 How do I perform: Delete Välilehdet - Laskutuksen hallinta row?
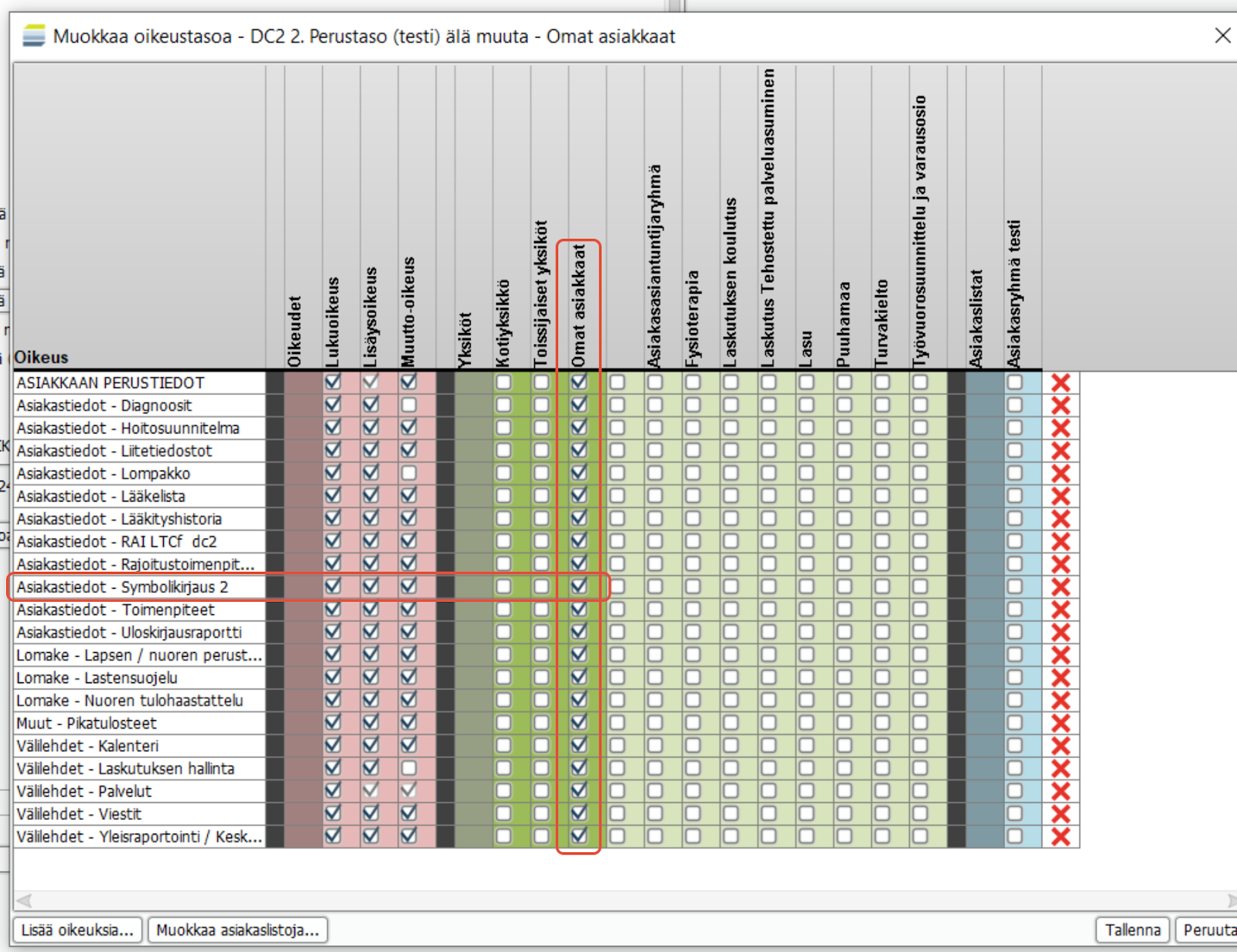click(x=1061, y=769)
